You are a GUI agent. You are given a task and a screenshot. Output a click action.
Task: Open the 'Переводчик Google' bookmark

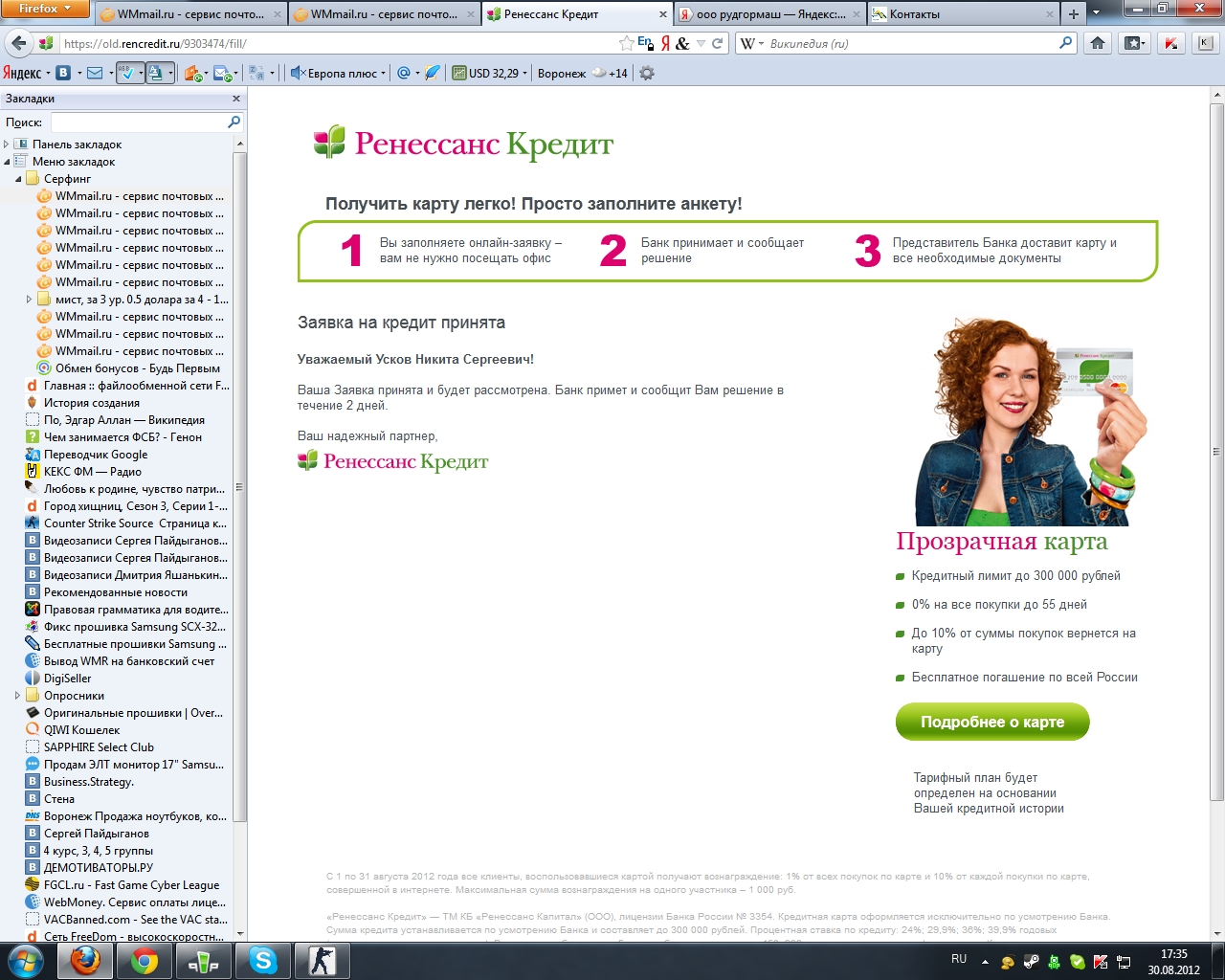86,455
